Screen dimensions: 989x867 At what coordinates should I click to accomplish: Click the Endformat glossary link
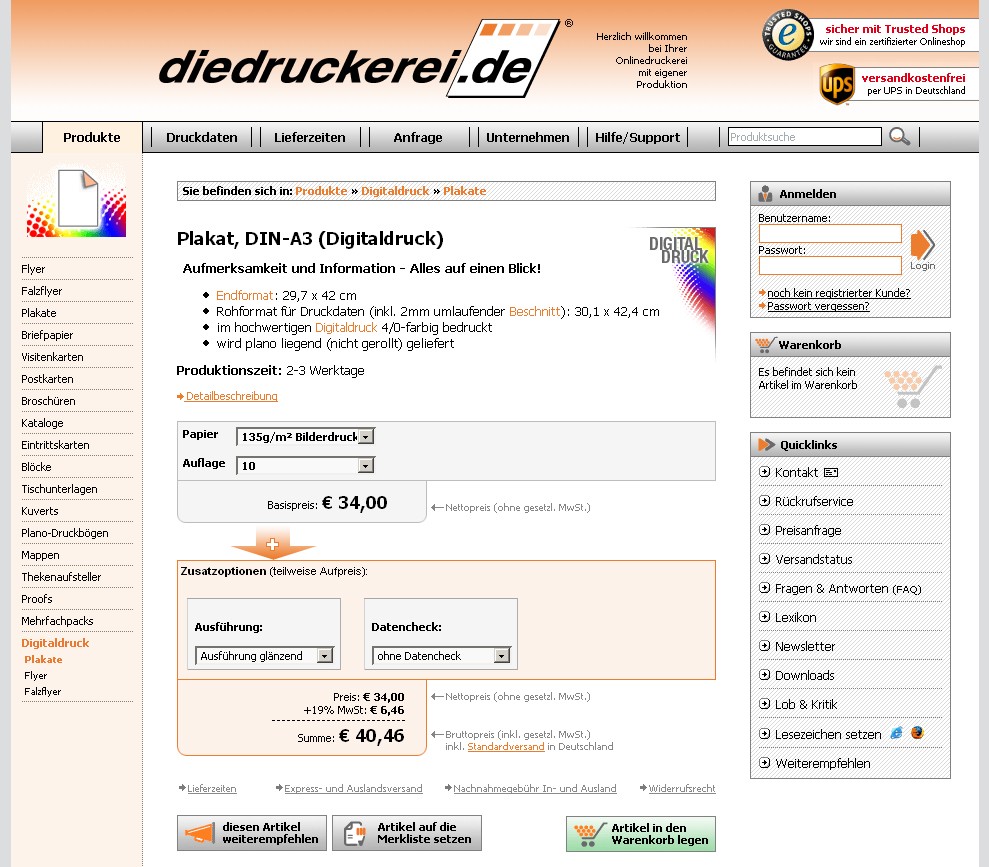244,295
